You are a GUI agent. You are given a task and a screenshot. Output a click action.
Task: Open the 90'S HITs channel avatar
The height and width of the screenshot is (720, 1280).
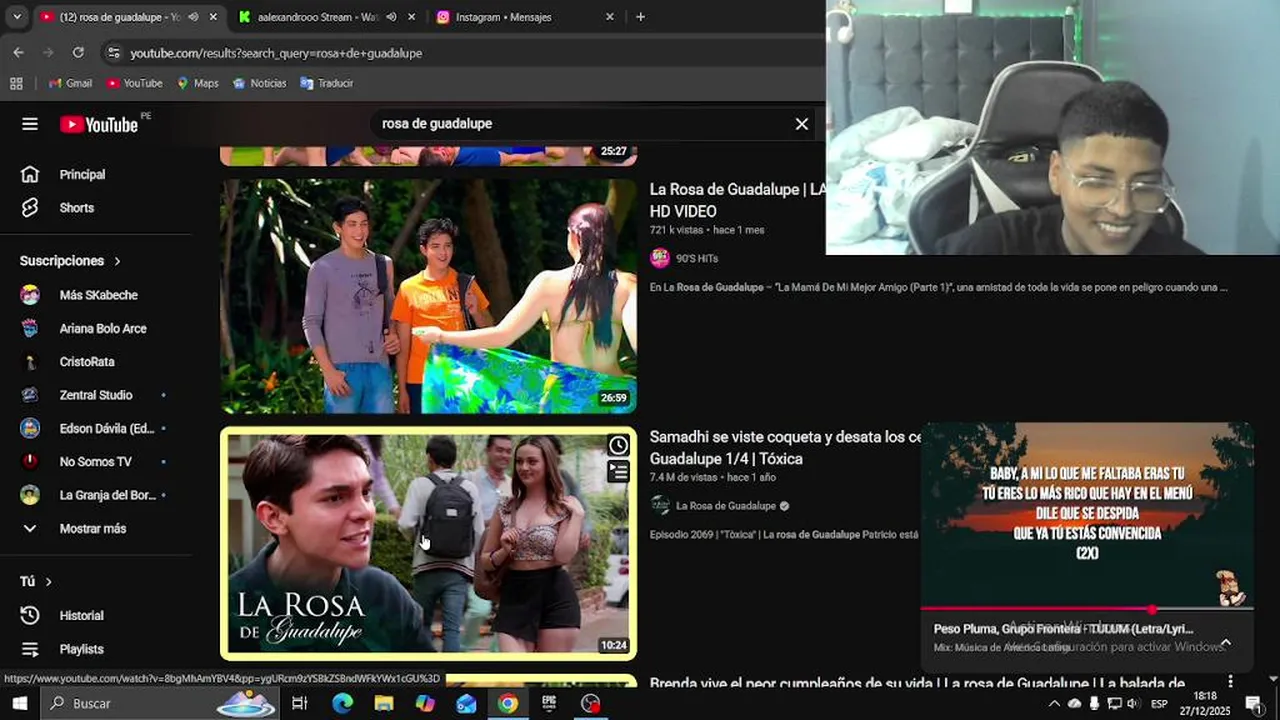pyautogui.click(x=660, y=258)
